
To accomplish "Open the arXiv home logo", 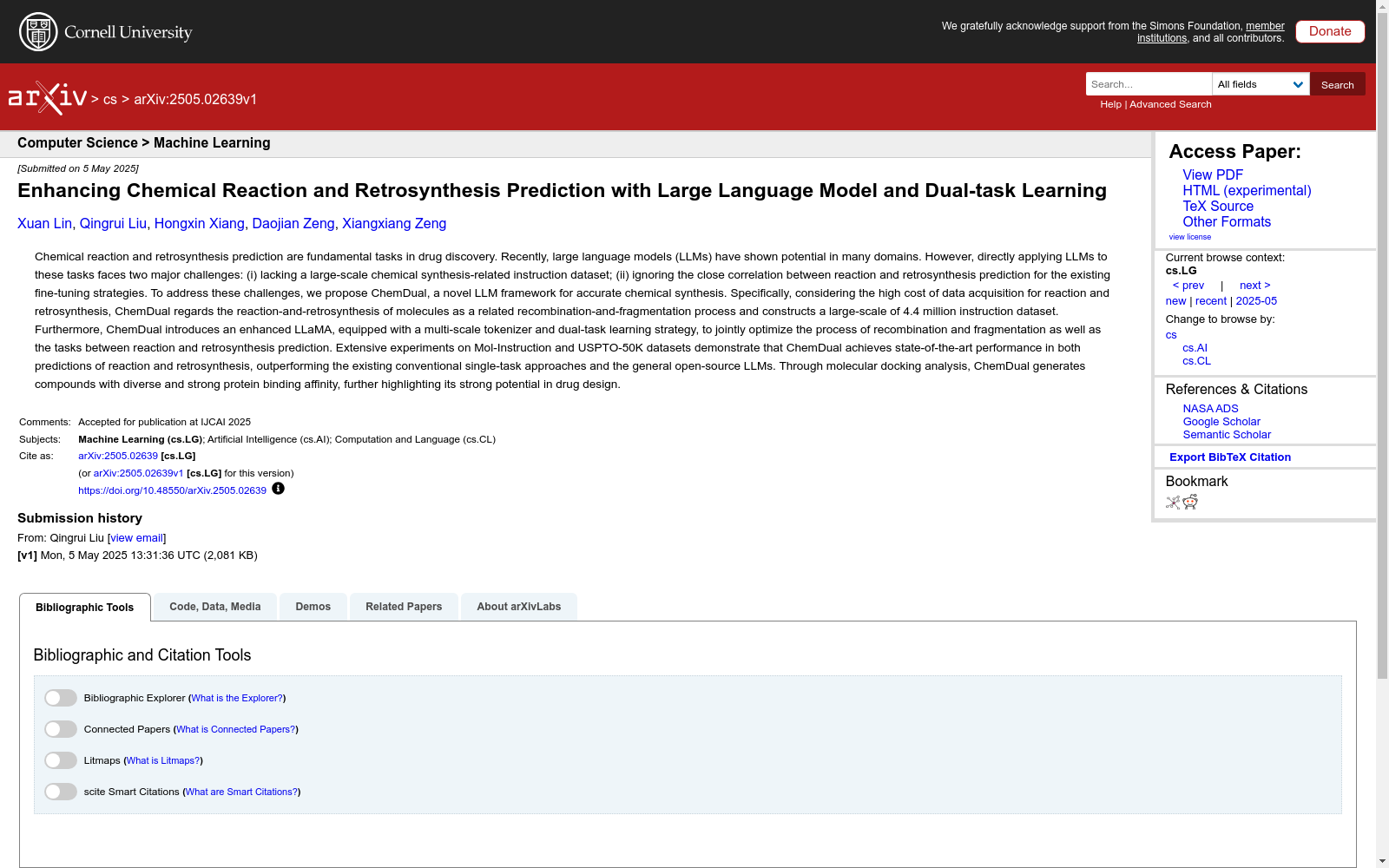I will [48, 98].
